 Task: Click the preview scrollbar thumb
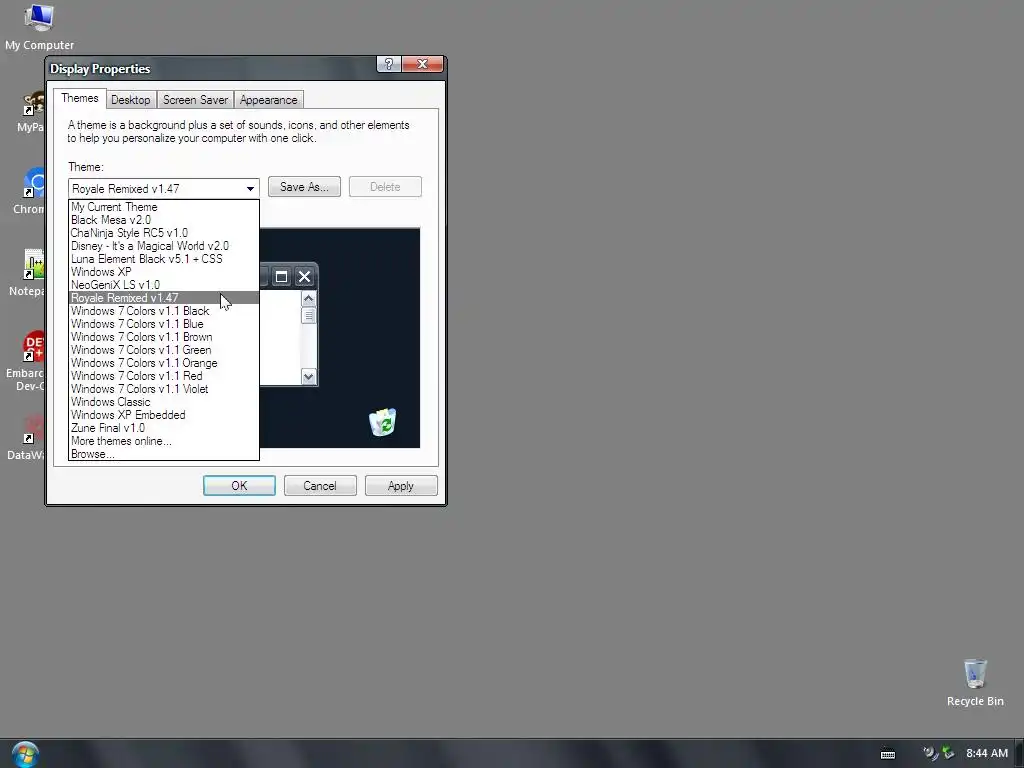(x=308, y=315)
